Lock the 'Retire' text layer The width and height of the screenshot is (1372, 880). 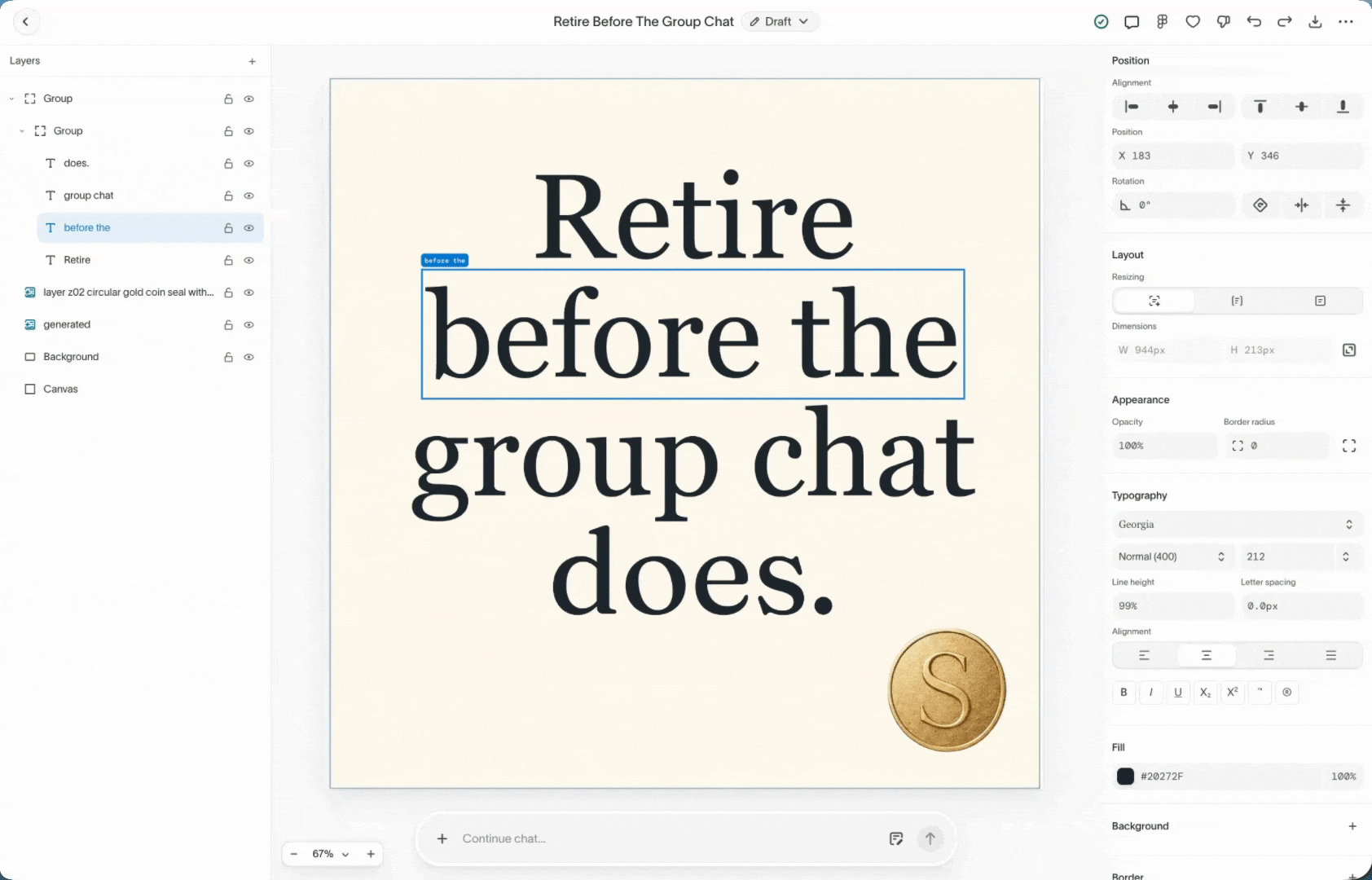click(x=228, y=261)
